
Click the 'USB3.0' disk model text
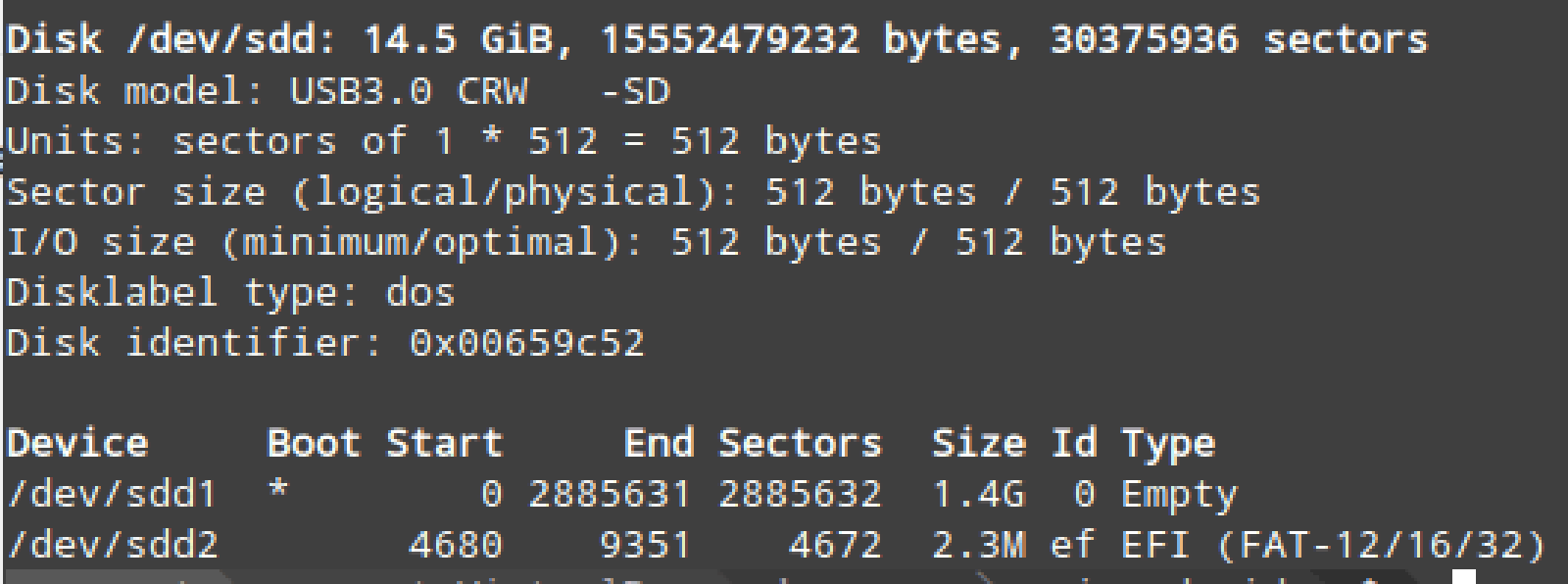click(x=360, y=91)
